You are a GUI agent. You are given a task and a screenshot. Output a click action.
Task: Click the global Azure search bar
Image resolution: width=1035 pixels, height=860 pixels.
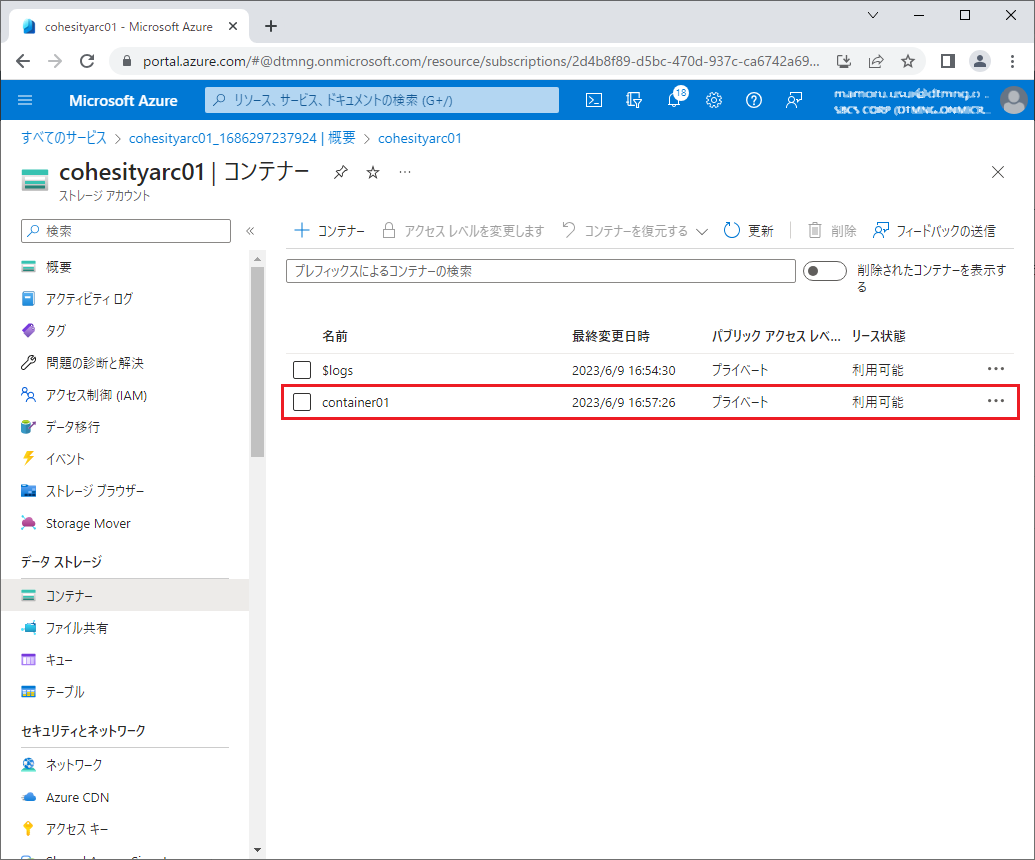coord(382,100)
